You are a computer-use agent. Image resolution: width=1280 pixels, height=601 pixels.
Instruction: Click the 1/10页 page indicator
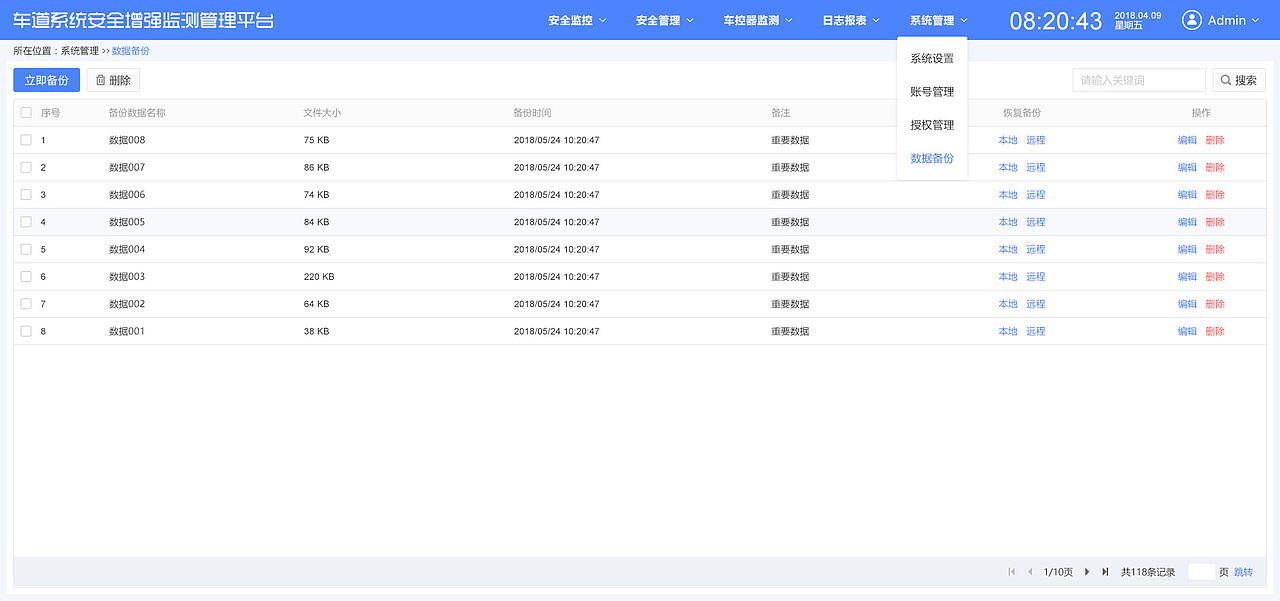(x=1058, y=572)
